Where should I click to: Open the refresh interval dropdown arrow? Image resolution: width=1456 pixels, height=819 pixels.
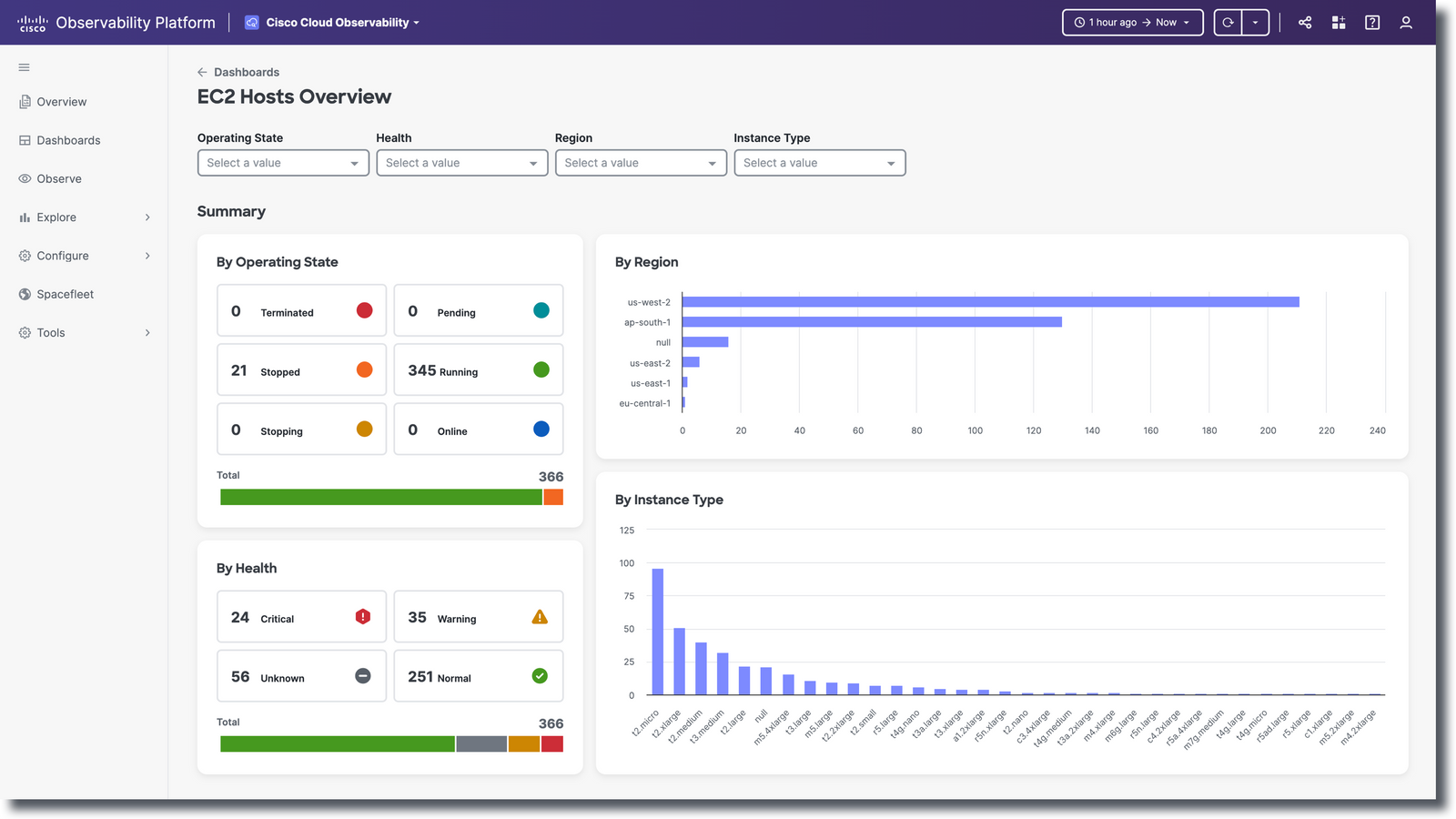tap(1257, 22)
